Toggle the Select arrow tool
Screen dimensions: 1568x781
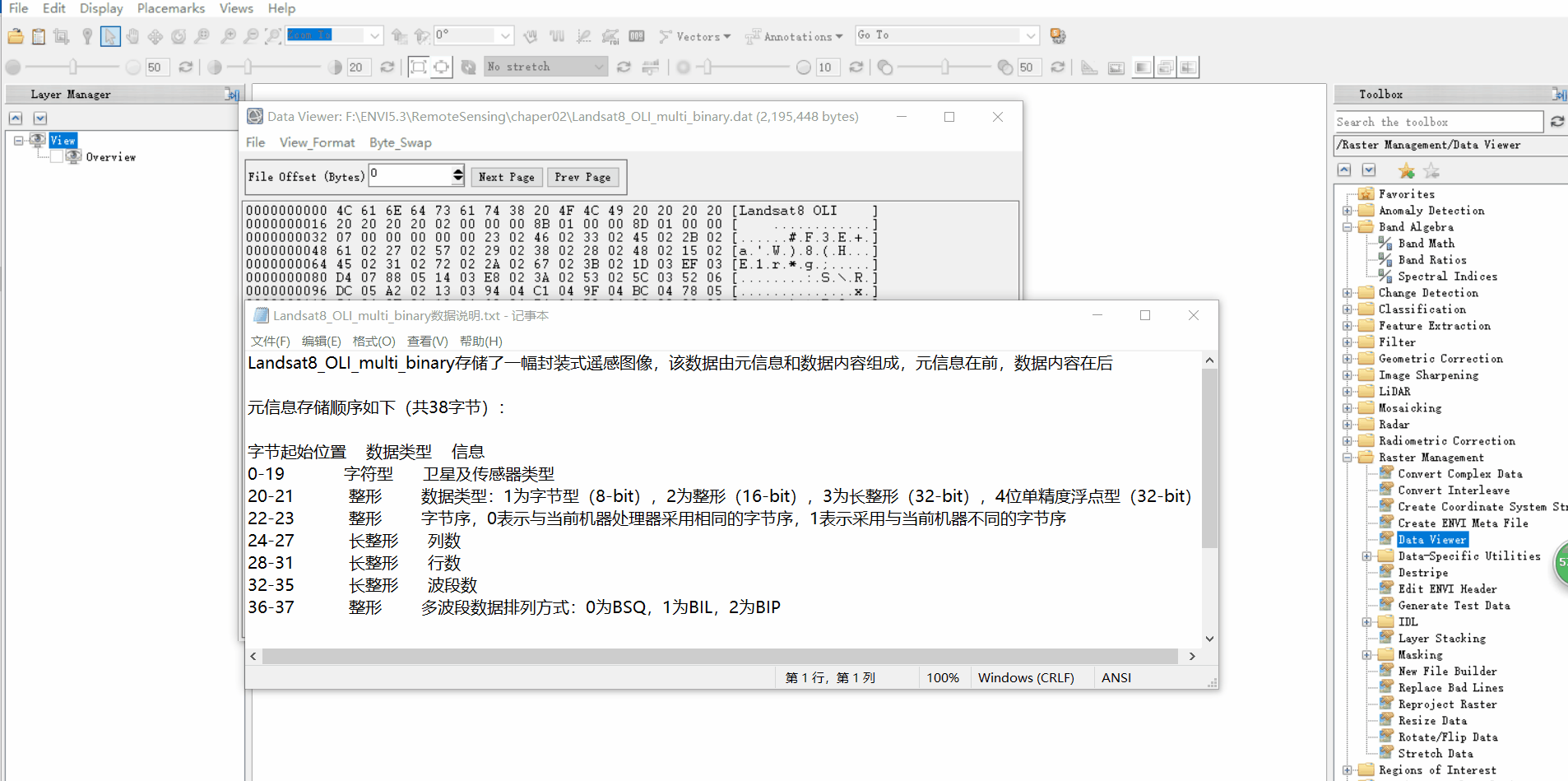pyautogui.click(x=110, y=36)
